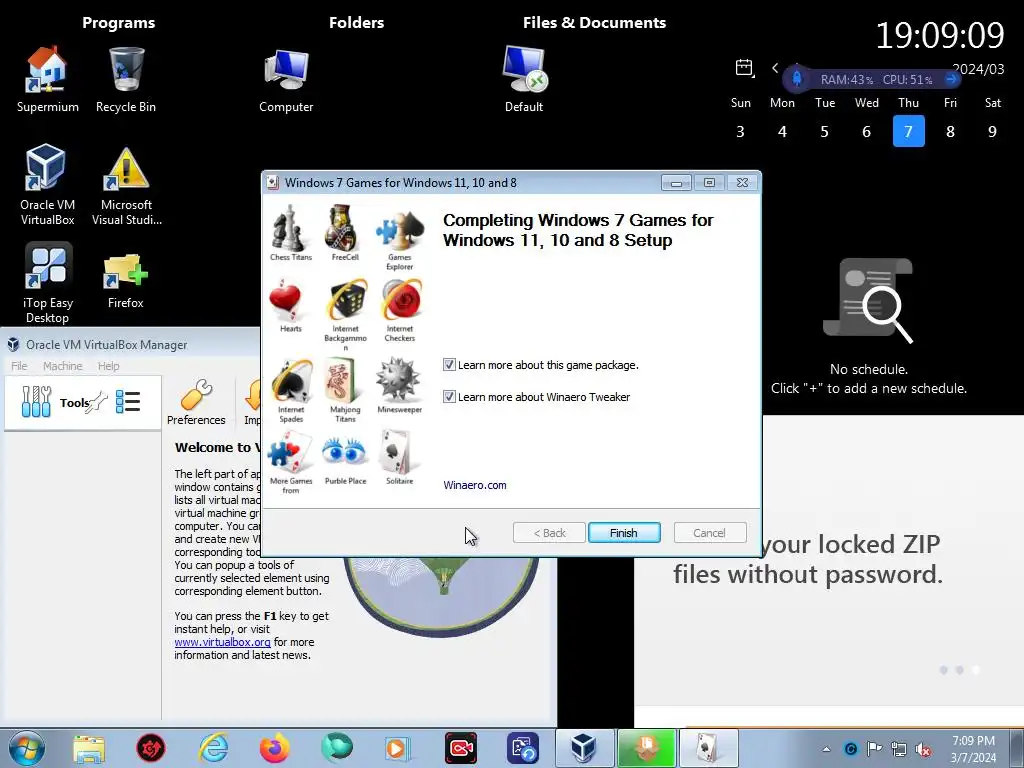
Task: Click the network tray icon
Action: click(899, 749)
